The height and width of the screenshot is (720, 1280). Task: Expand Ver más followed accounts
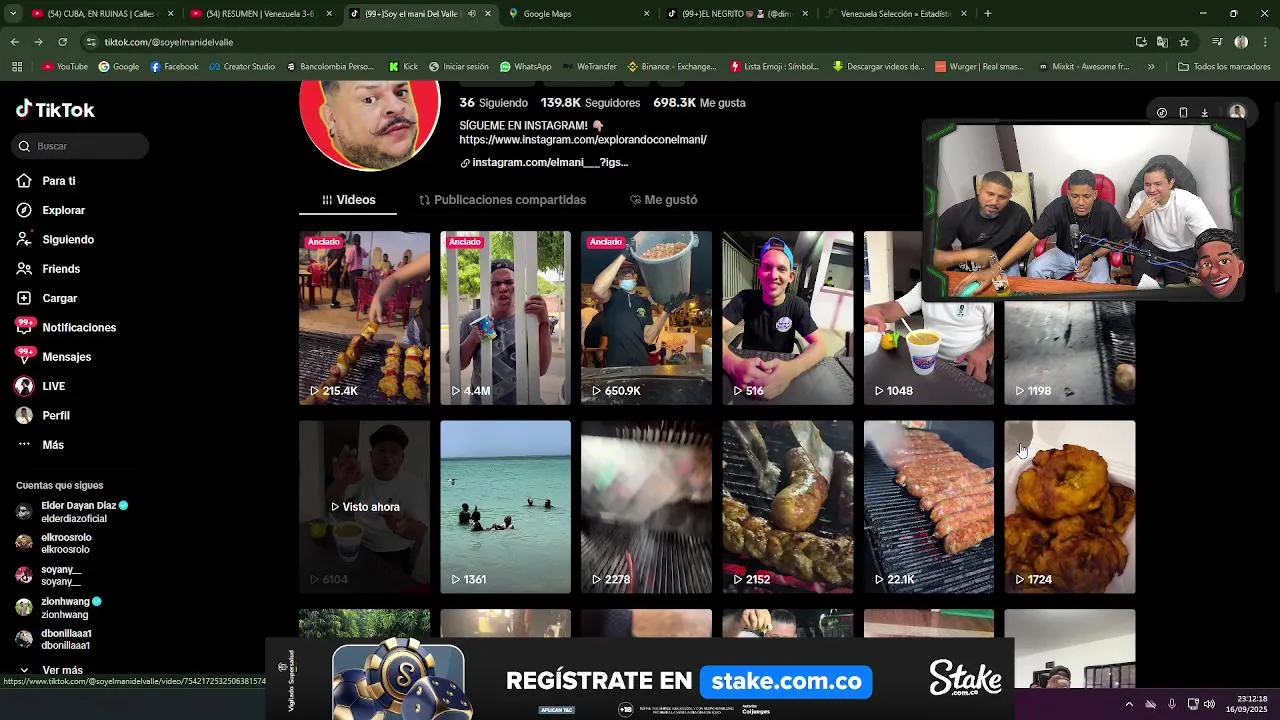pyautogui.click(x=51, y=670)
